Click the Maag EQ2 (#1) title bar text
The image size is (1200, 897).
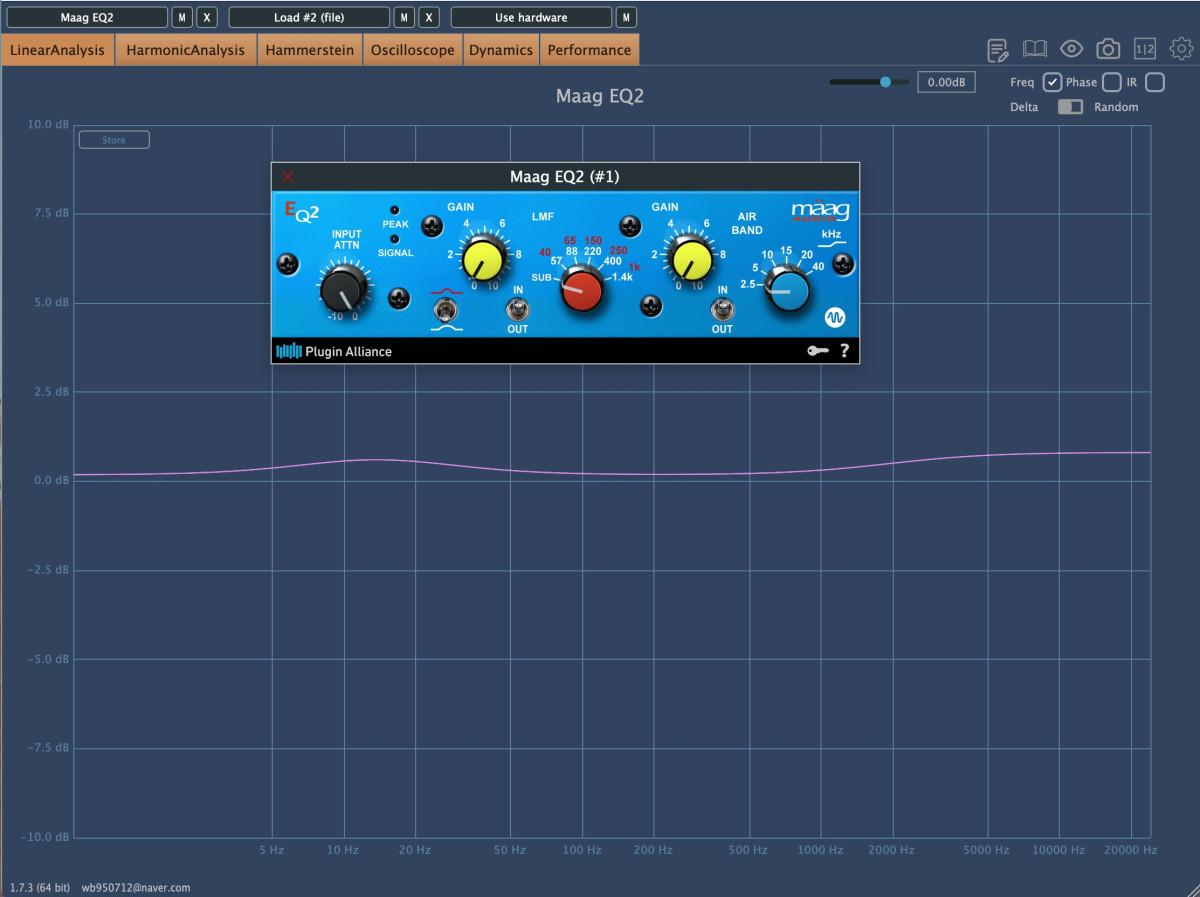click(565, 177)
